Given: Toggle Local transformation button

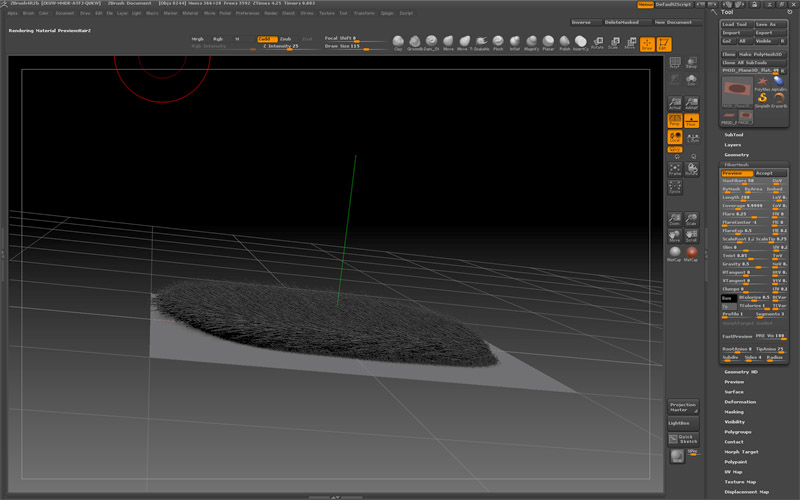Looking at the screenshot, I should (x=675, y=137).
